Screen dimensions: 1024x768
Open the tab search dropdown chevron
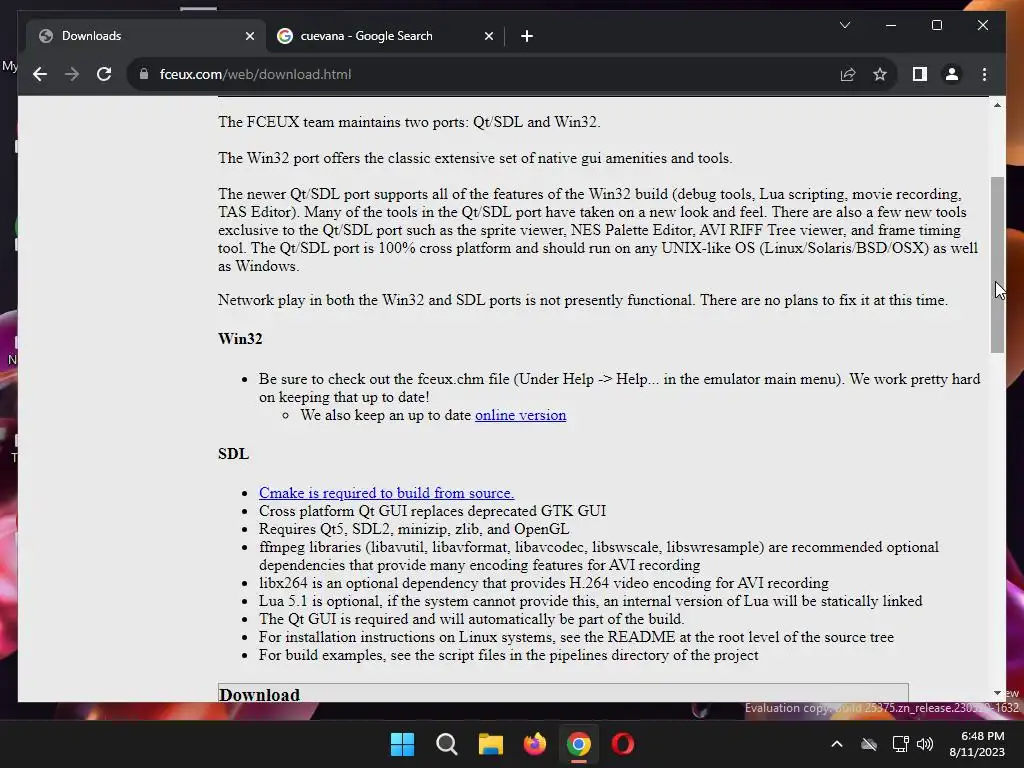tap(845, 25)
